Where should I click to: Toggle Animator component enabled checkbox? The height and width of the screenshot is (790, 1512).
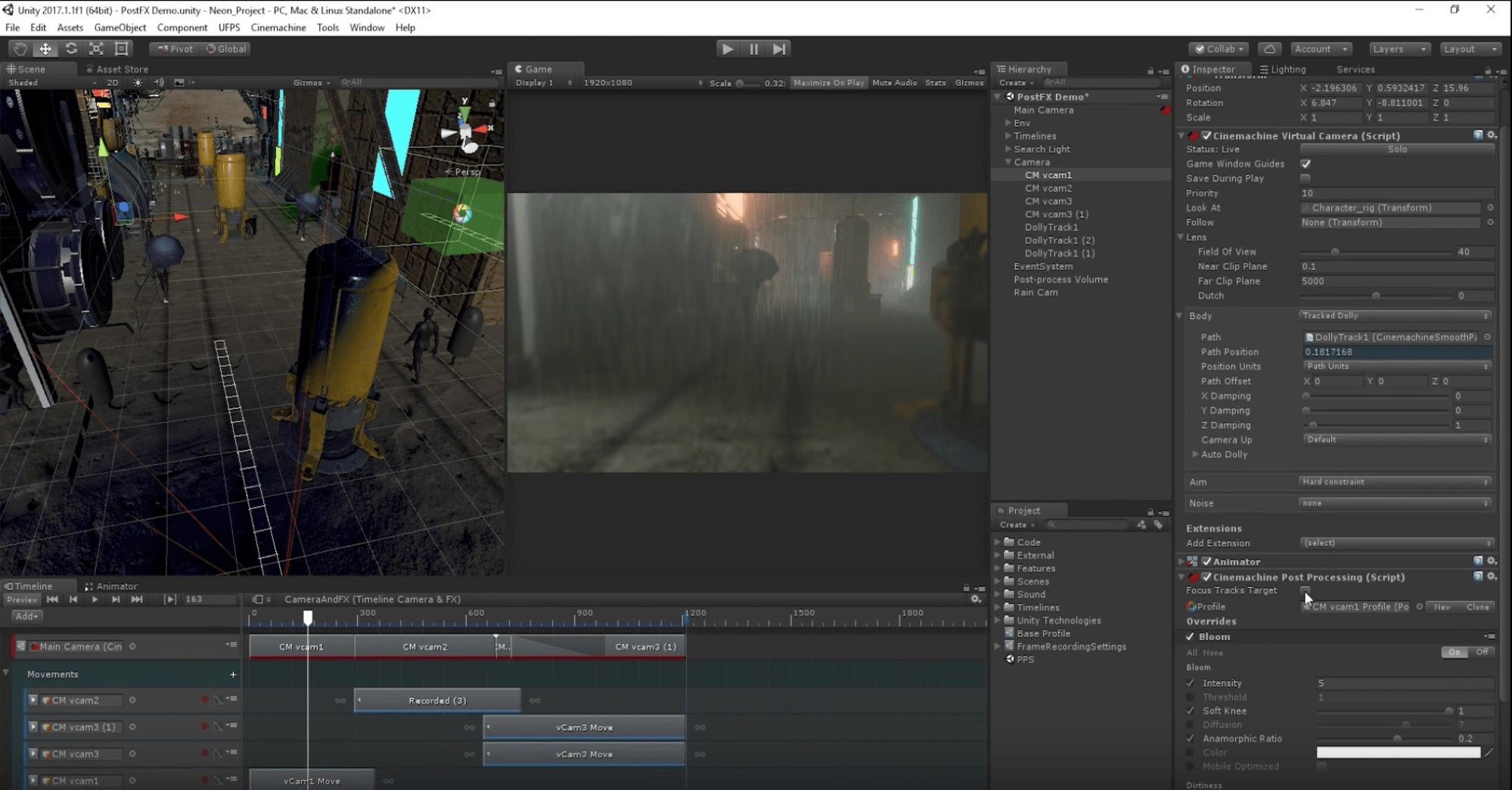pos(1206,562)
